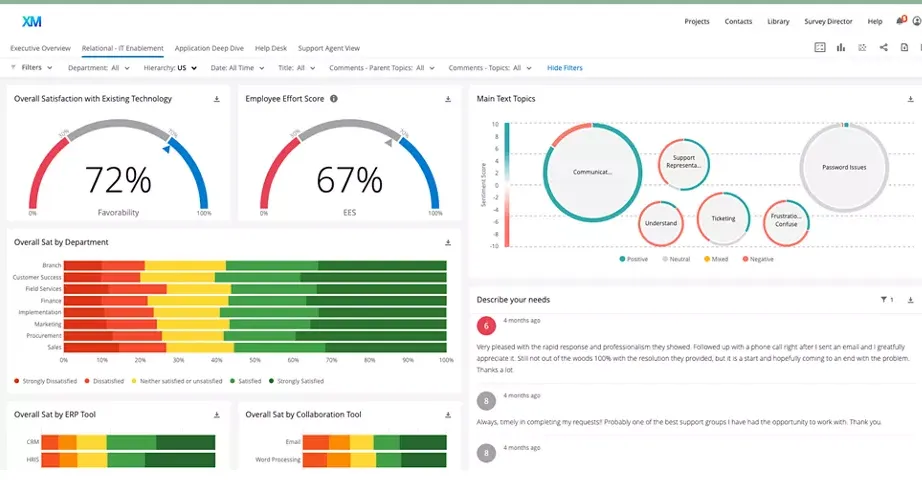Viewport: 922px width, 486px height.
Task: Select the Password Issues bubble
Action: [x=843, y=168]
